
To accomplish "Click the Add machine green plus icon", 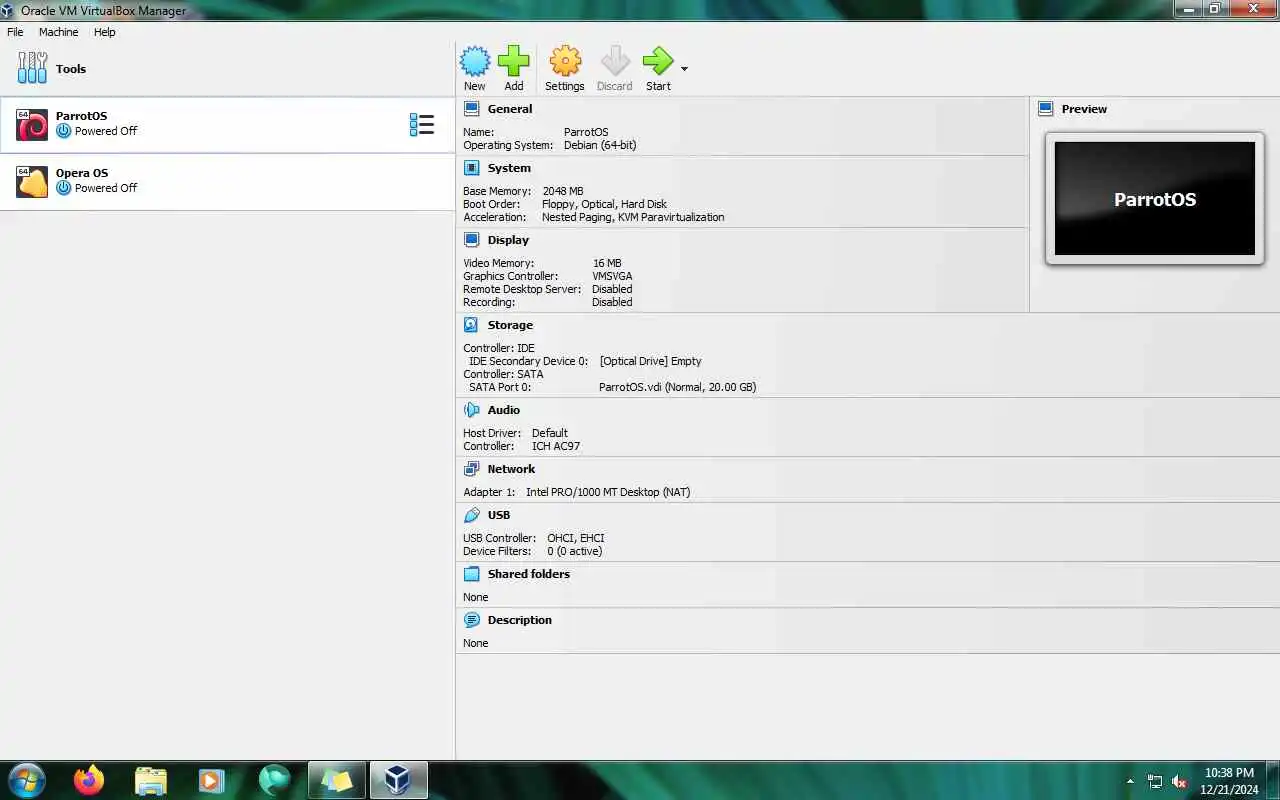I will (514, 62).
